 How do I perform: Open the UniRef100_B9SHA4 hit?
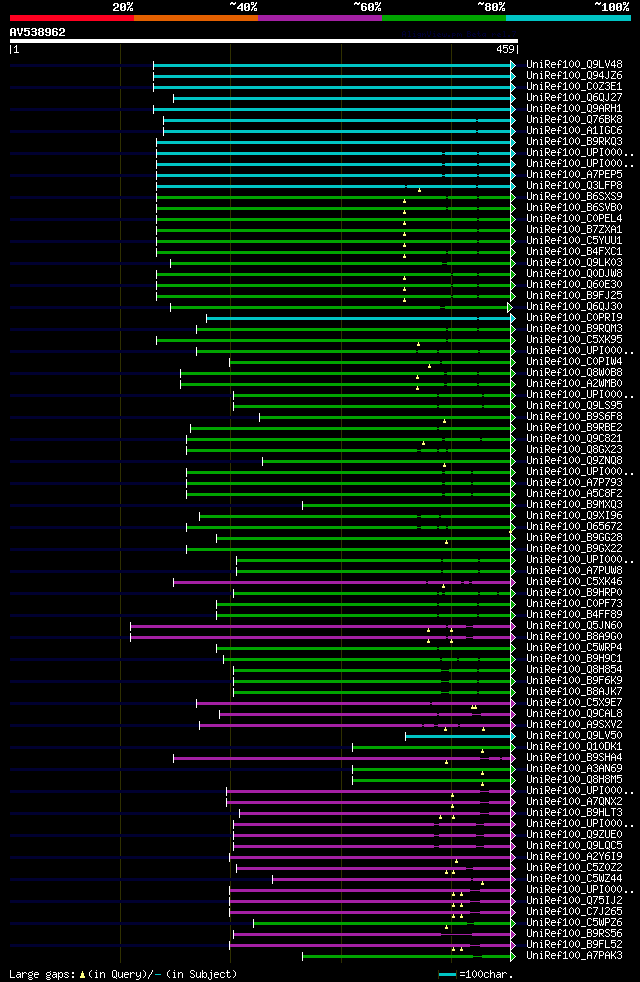point(574,758)
